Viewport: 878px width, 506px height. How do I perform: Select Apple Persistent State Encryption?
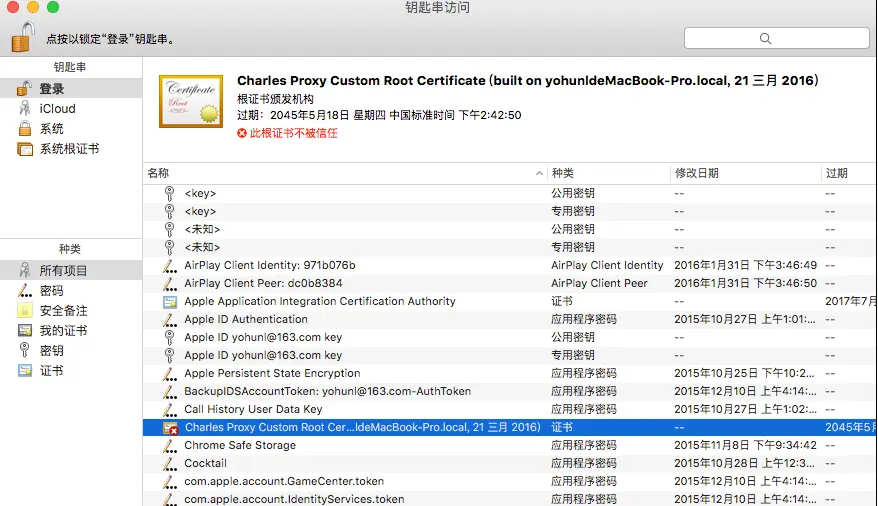(510, 373)
